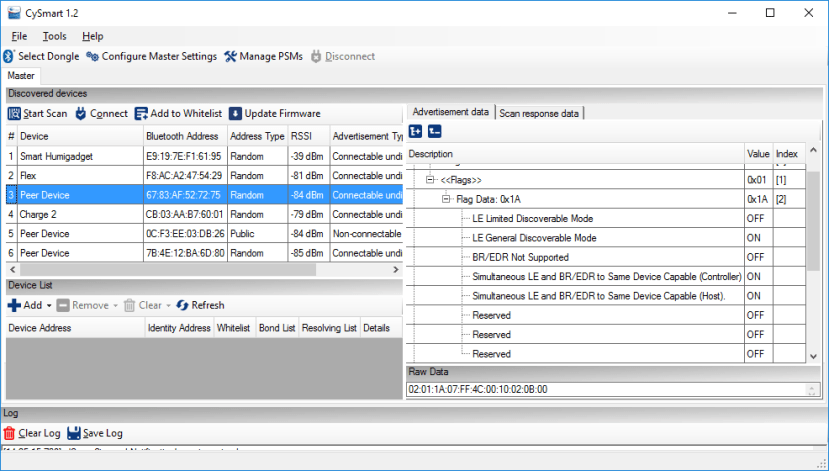This screenshot has height=471, width=829.
Task: Click scroll down arrow of advertisement tree
Action: pyautogui.click(x=814, y=356)
